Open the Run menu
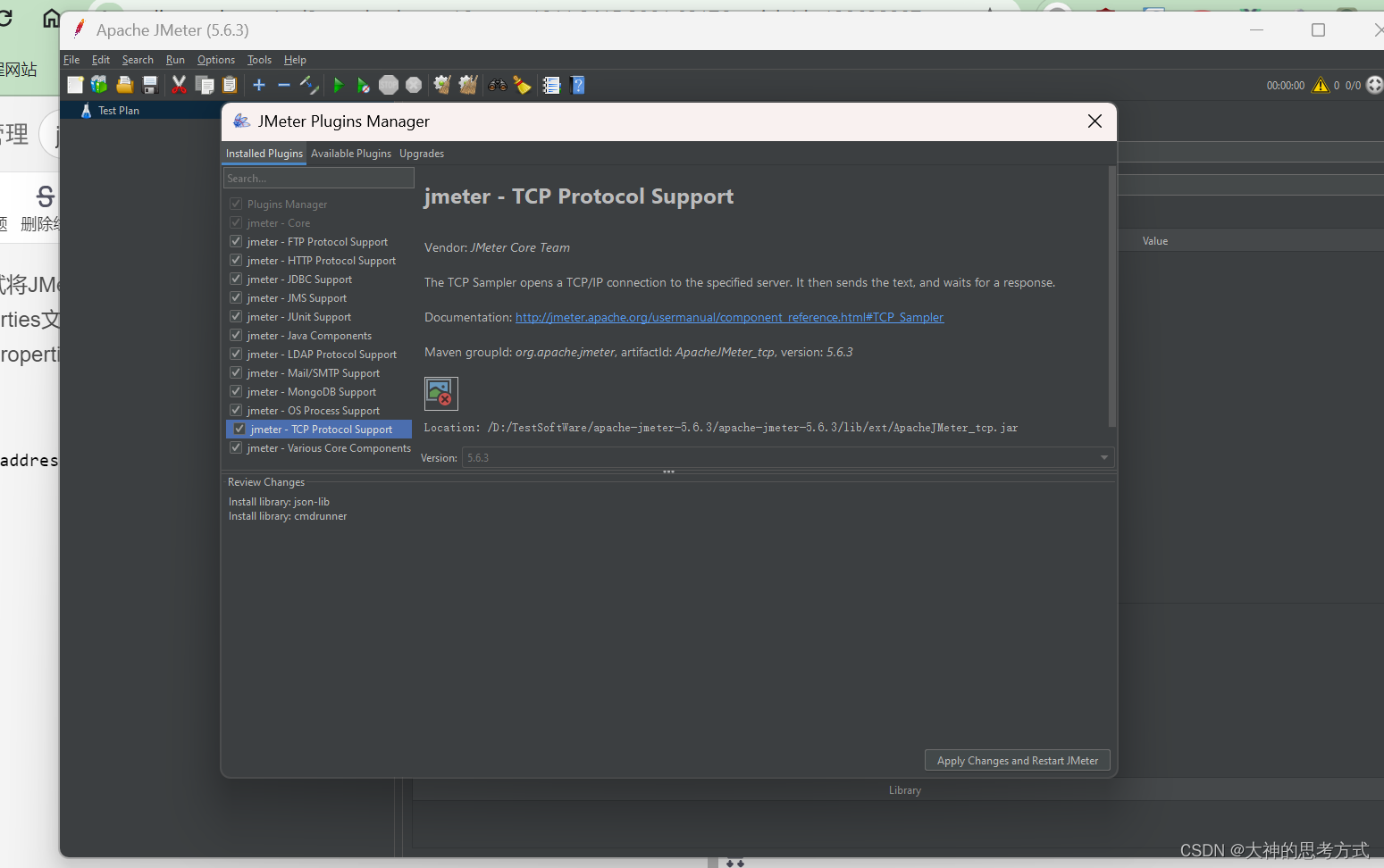The height and width of the screenshot is (868, 1384). point(175,60)
